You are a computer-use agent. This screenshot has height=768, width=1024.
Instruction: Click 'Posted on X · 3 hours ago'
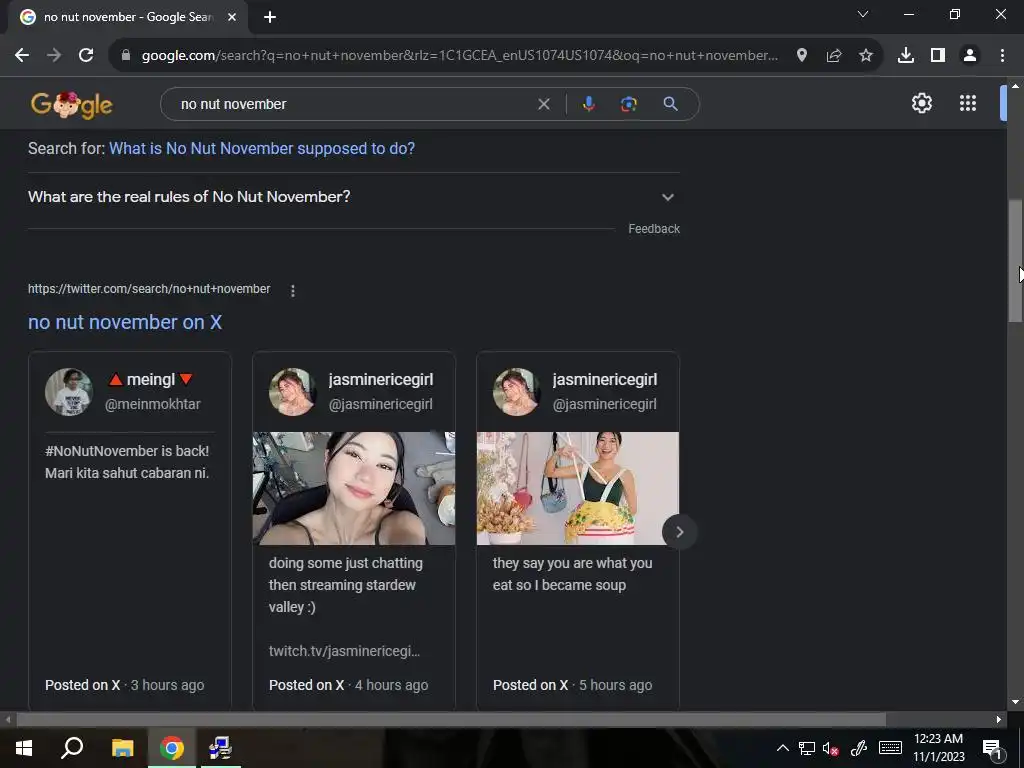tap(125, 685)
